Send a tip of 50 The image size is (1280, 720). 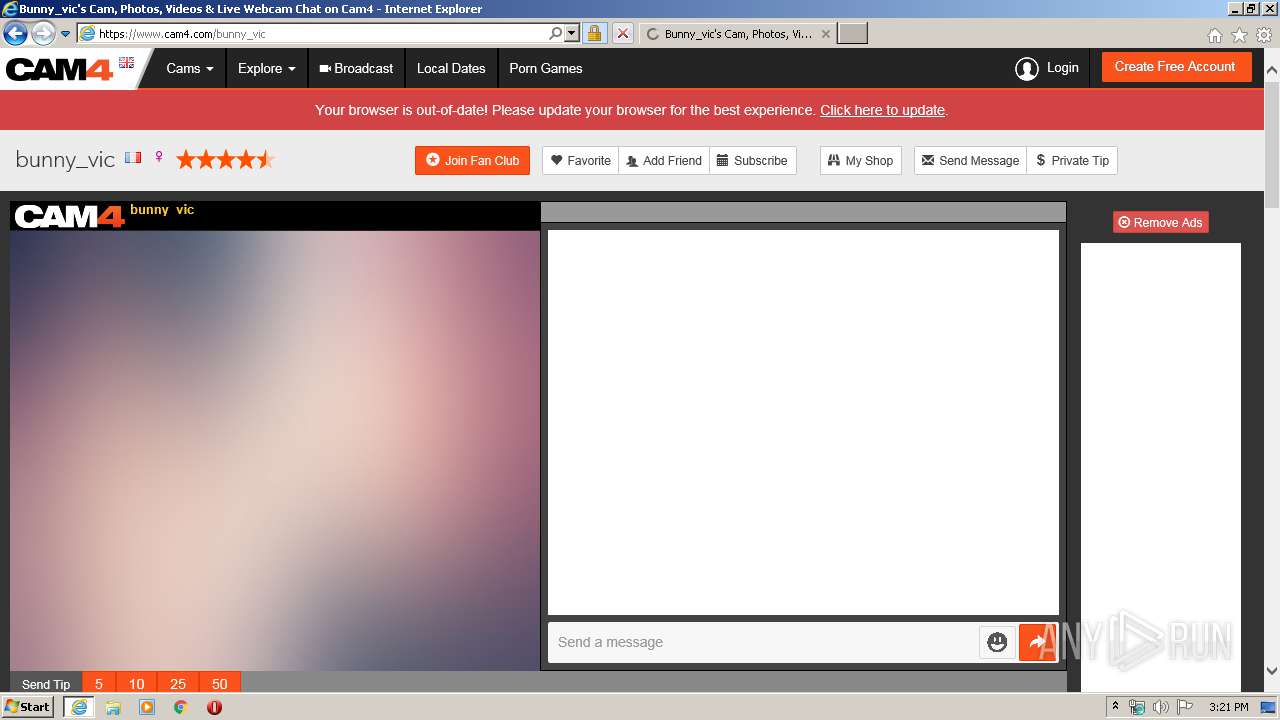220,684
